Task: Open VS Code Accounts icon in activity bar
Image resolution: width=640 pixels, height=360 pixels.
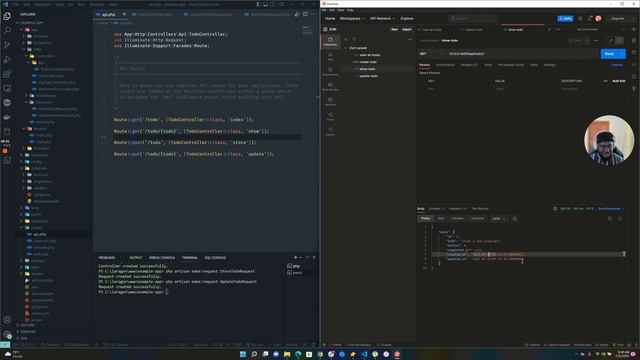Action: tap(7, 320)
